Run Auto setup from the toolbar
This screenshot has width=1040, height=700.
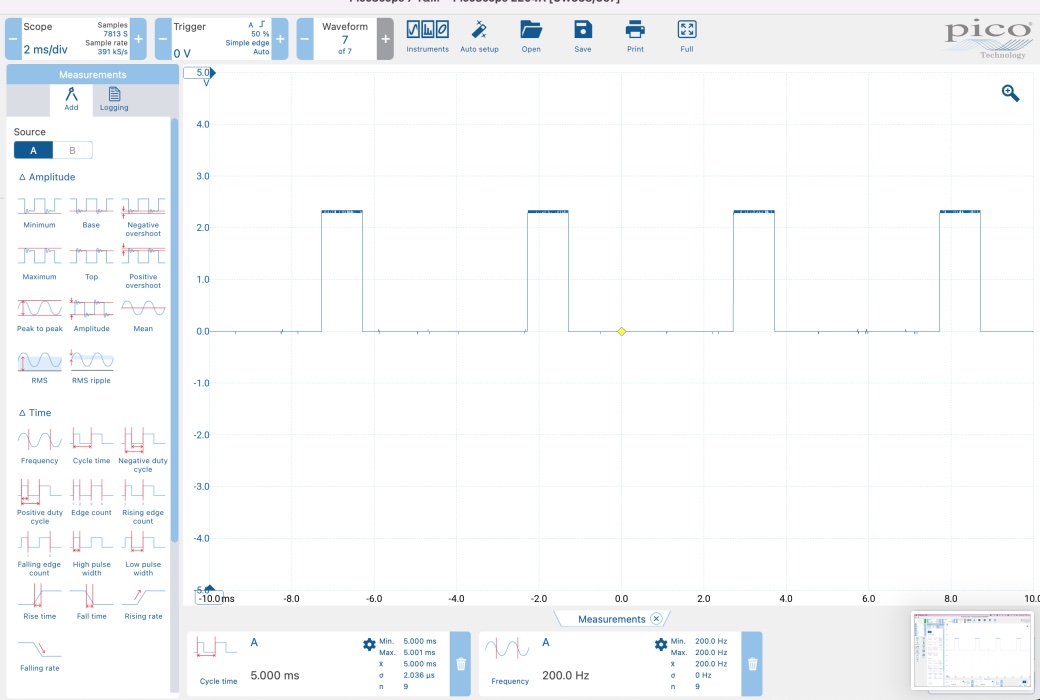[479, 36]
